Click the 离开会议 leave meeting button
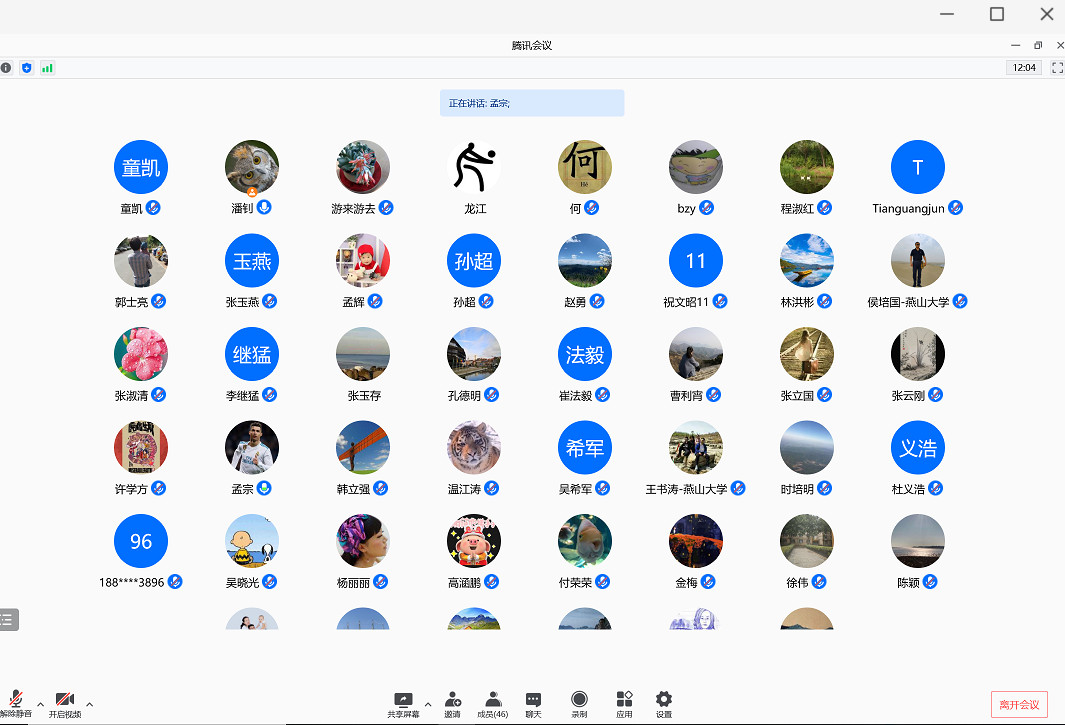The height and width of the screenshot is (725, 1065). [x=1019, y=704]
